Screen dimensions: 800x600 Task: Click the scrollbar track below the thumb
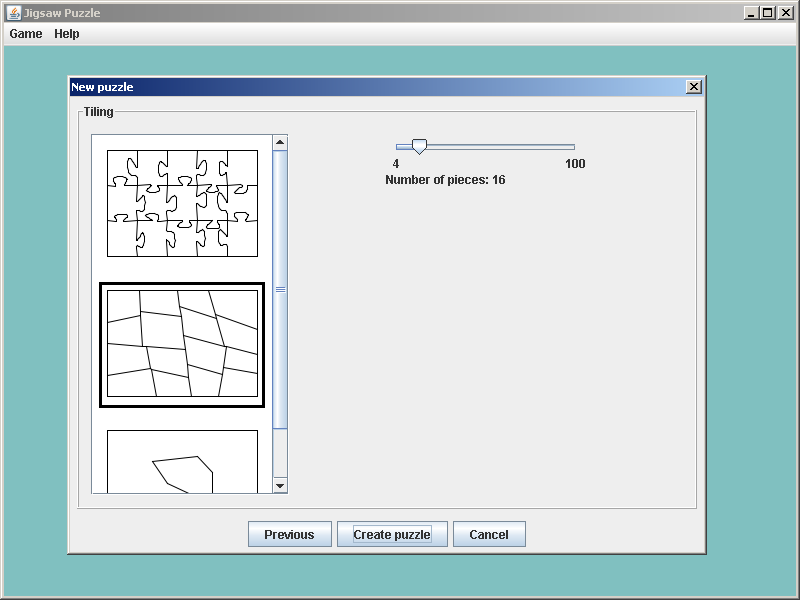pos(280,453)
